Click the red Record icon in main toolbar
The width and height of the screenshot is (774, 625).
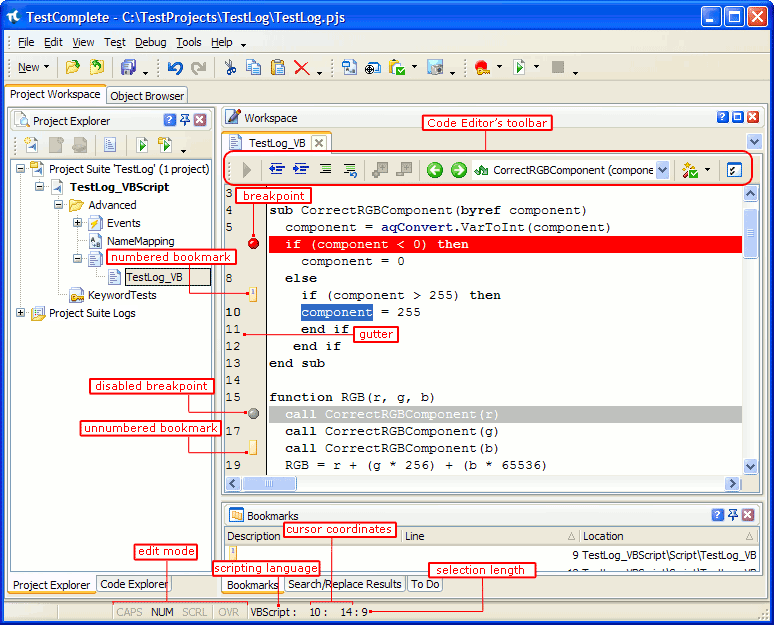[482, 67]
